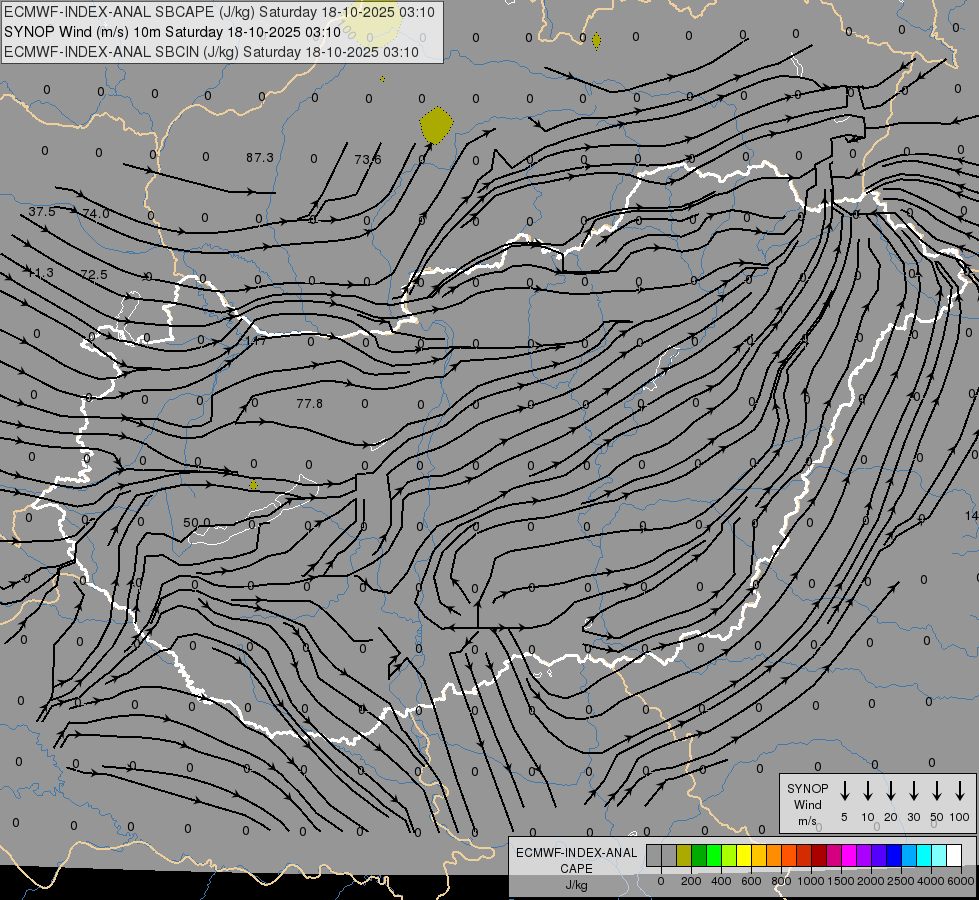Click the ECMWF-INDEX-ANAL CAPE legend label

[576, 861]
